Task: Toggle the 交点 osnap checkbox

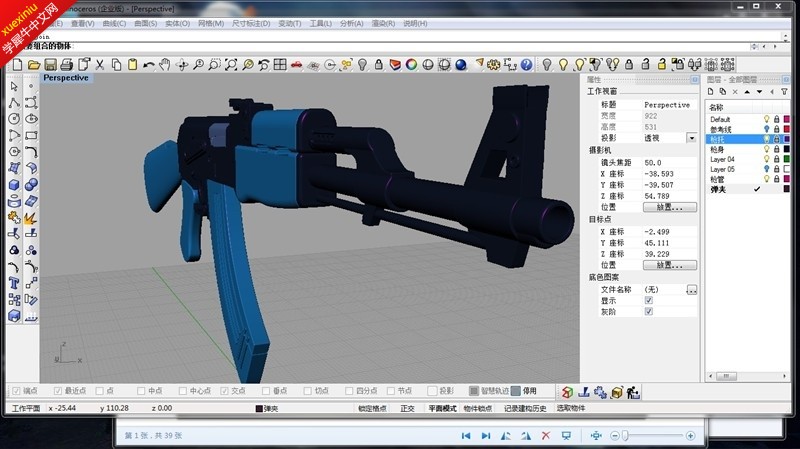Action: (x=224, y=391)
